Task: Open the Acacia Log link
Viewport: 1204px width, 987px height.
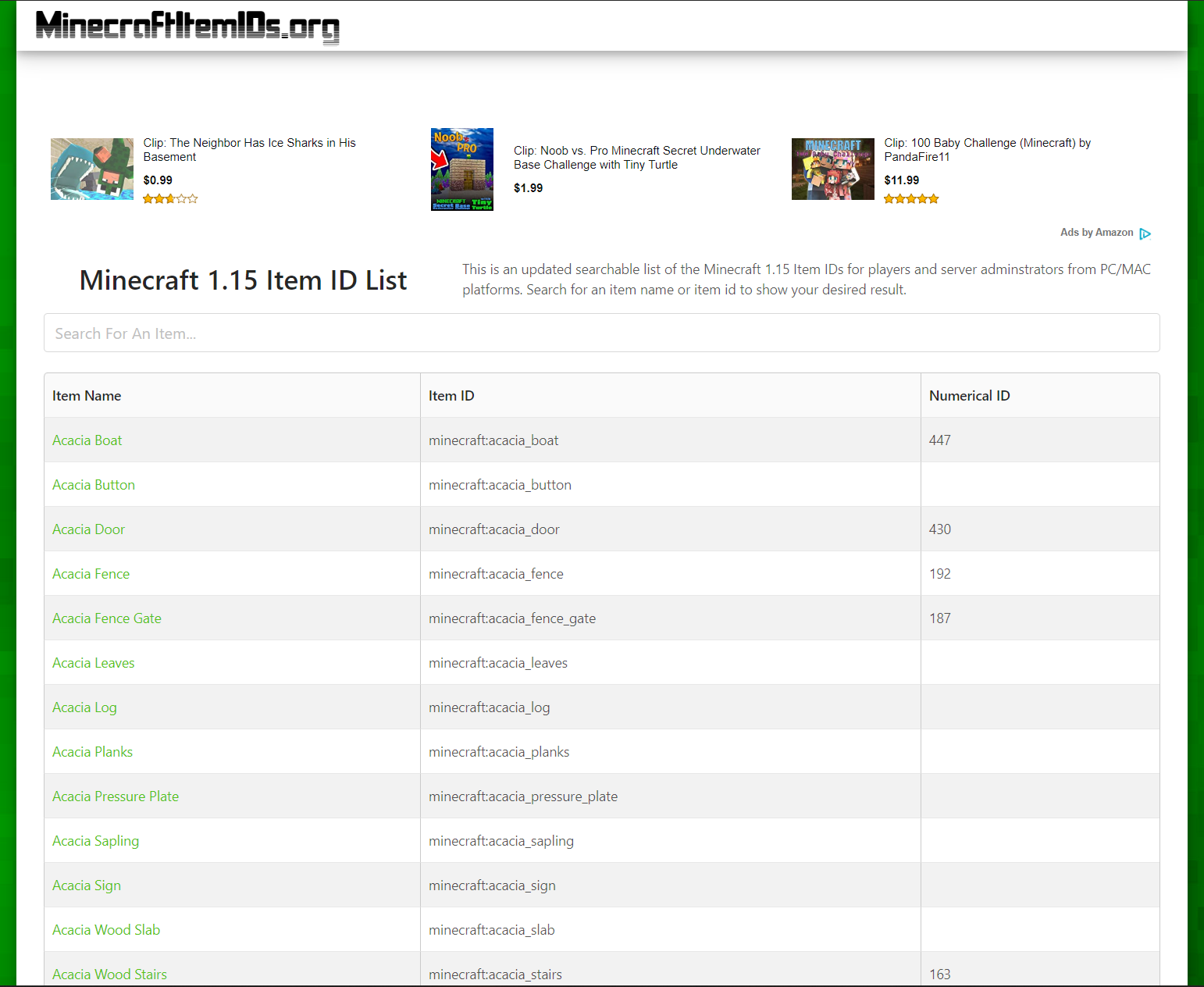Action: (84, 707)
